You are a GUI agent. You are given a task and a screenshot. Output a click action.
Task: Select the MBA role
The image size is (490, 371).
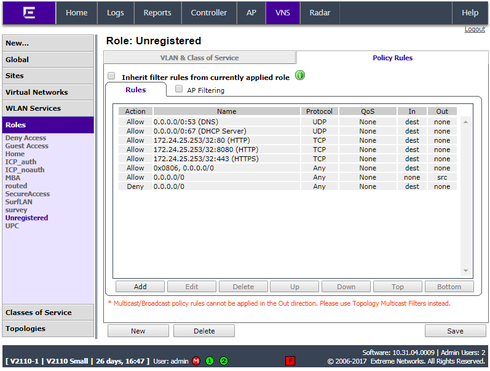[x=13, y=178]
